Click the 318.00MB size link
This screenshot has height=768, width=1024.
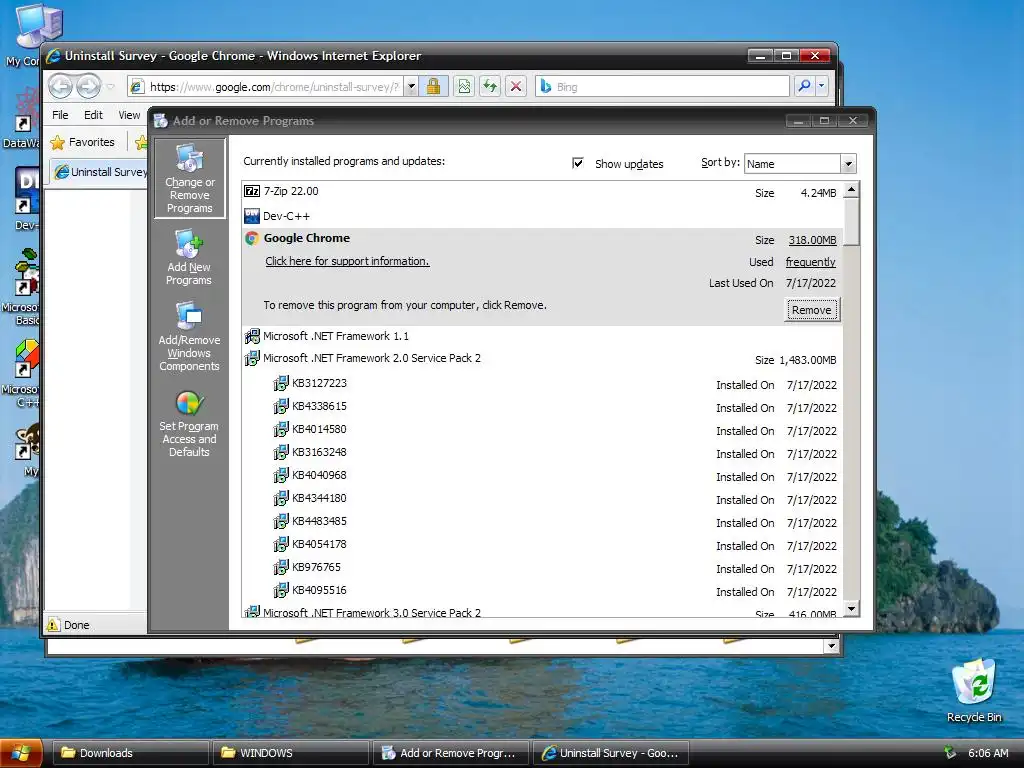[x=812, y=240]
